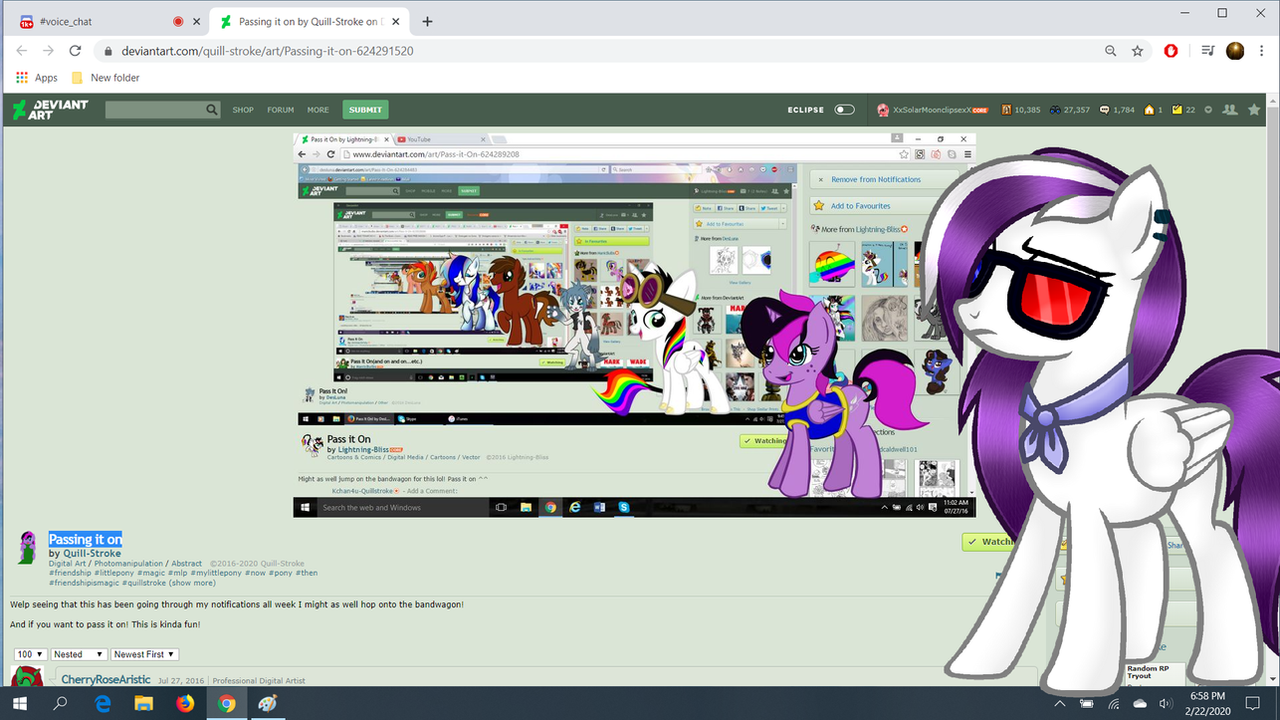The image size is (1280, 720).
Task: Click the DeviantArt search magnifier icon
Action: coord(212,110)
